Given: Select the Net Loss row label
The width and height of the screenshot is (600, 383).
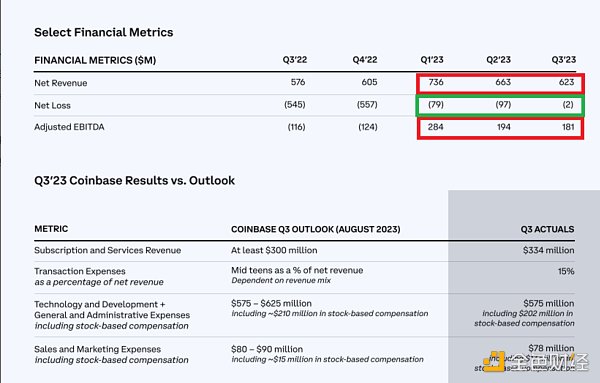Looking at the screenshot, I should coord(52,105).
